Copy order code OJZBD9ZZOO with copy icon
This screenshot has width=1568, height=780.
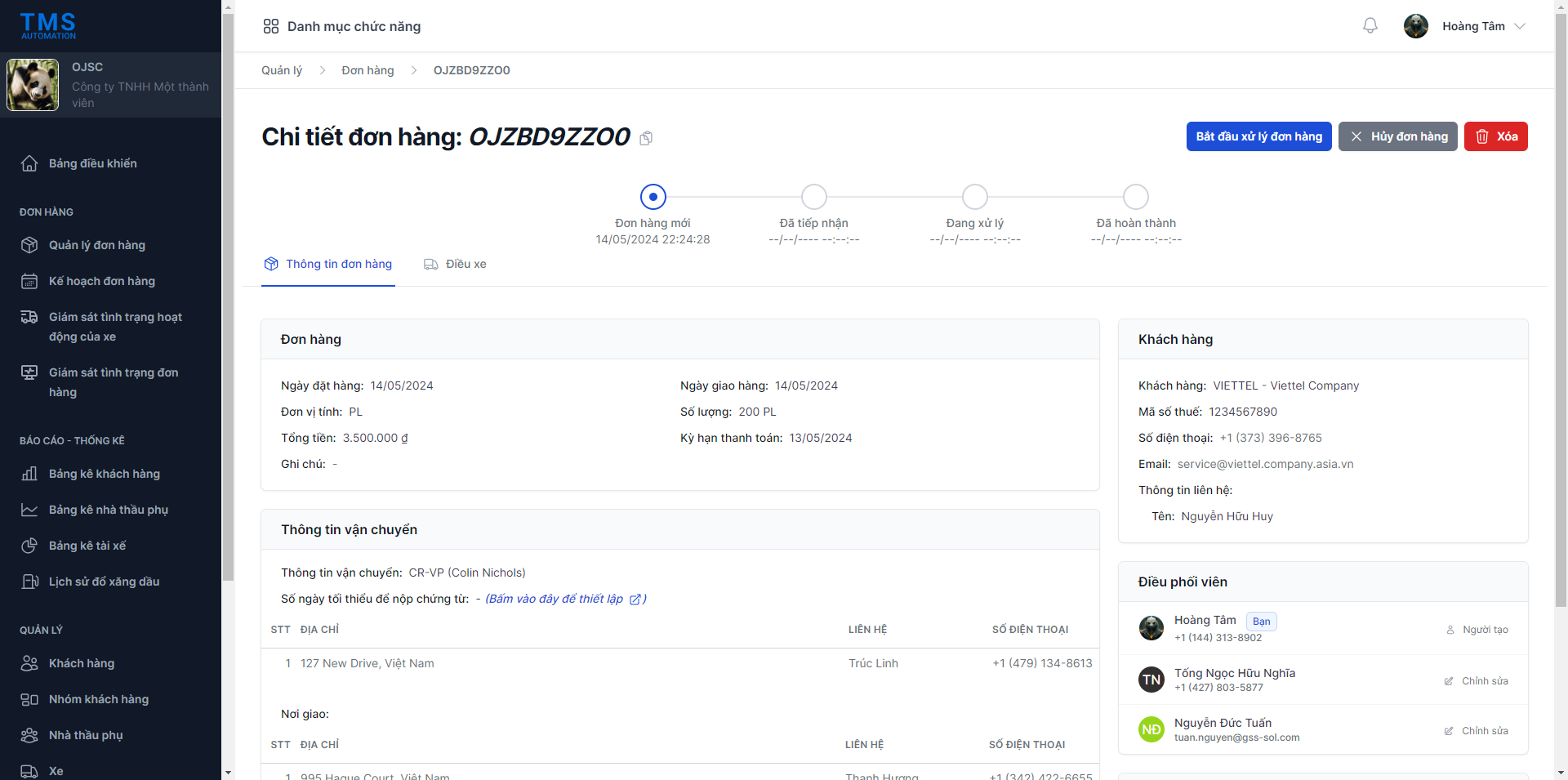point(646,138)
